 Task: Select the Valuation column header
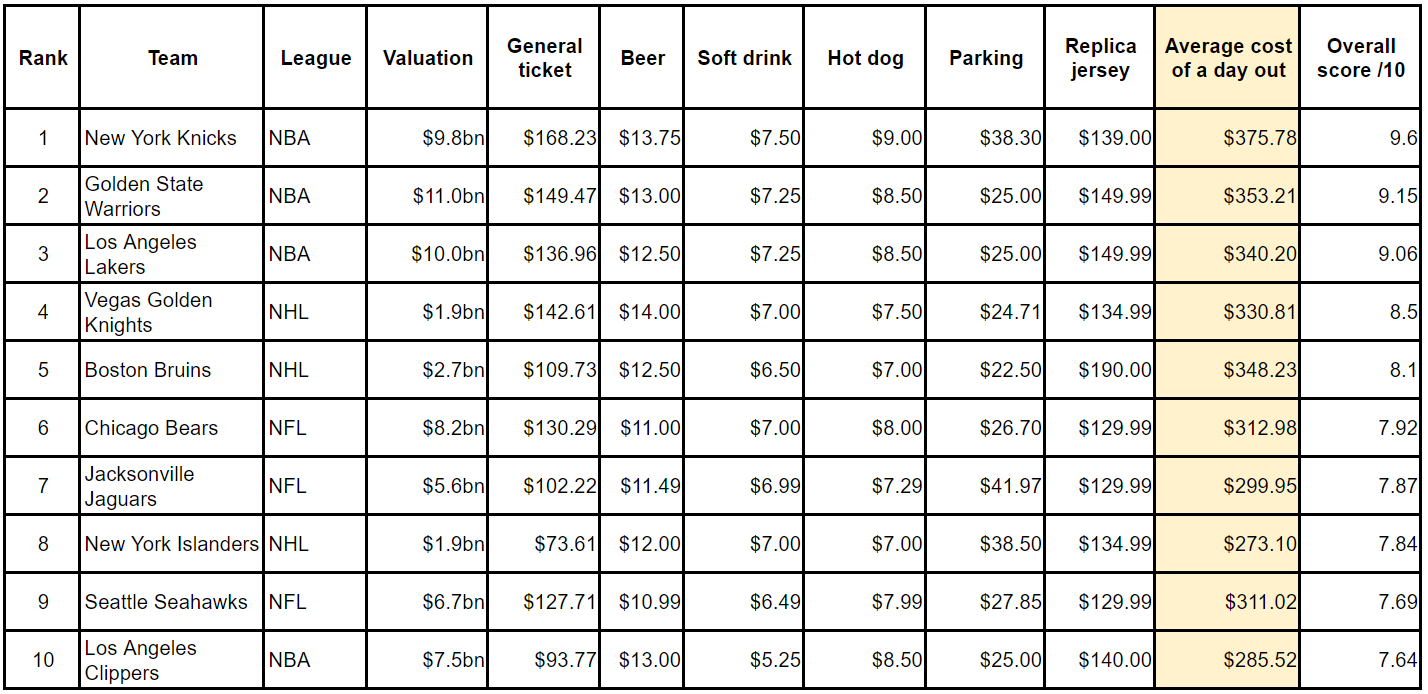coord(427,58)
